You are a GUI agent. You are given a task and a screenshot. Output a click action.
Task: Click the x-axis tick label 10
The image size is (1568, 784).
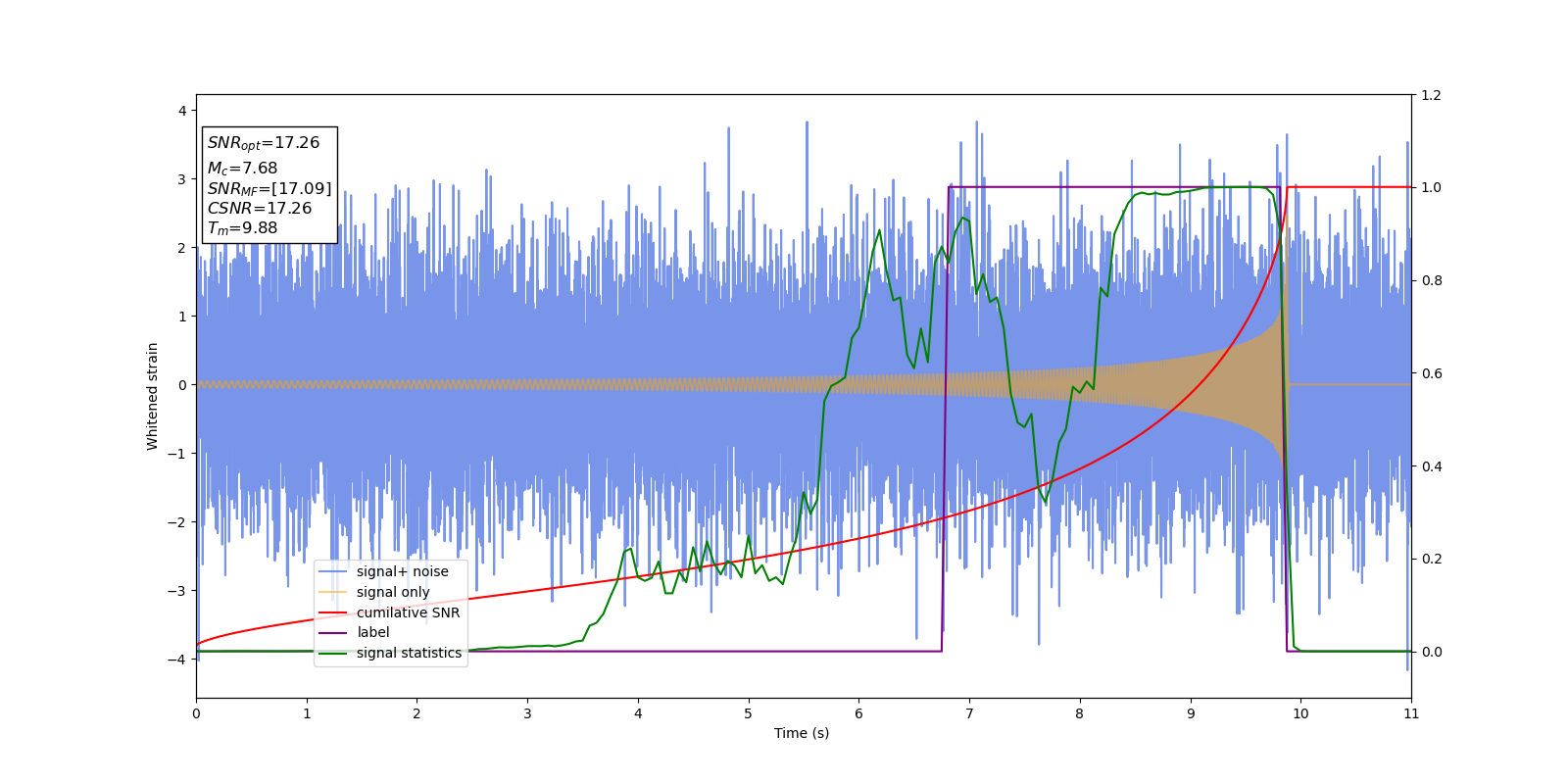coord(1300,713)
